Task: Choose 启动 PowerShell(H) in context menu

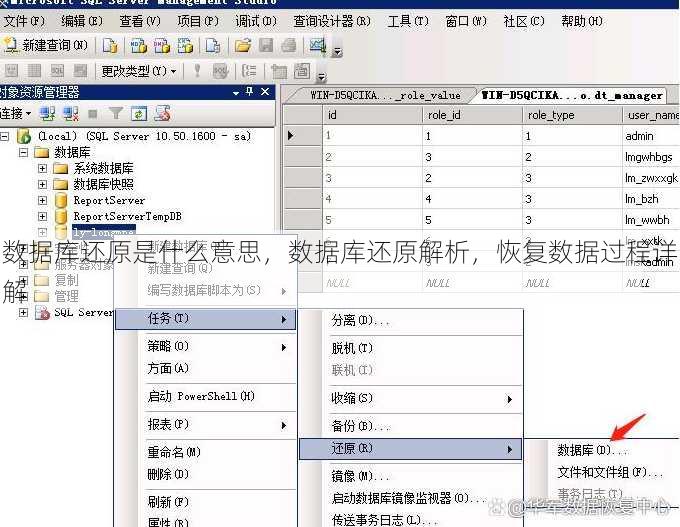Action: pyautogui.click(x=206, y=396)
